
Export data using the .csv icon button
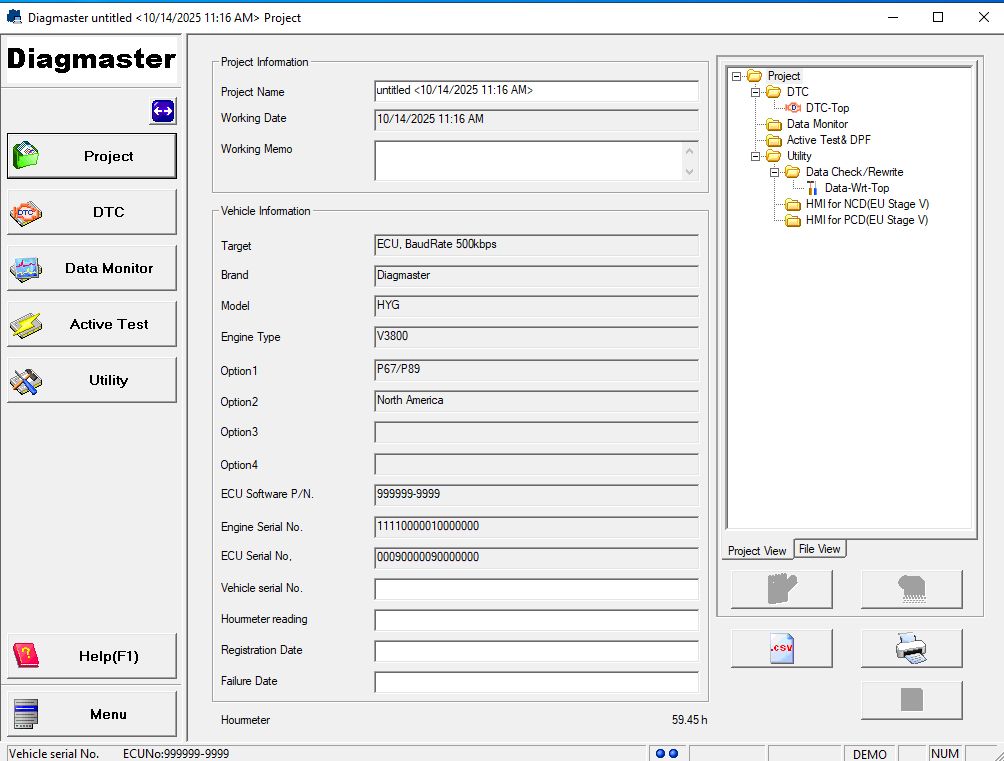point(781,648)
